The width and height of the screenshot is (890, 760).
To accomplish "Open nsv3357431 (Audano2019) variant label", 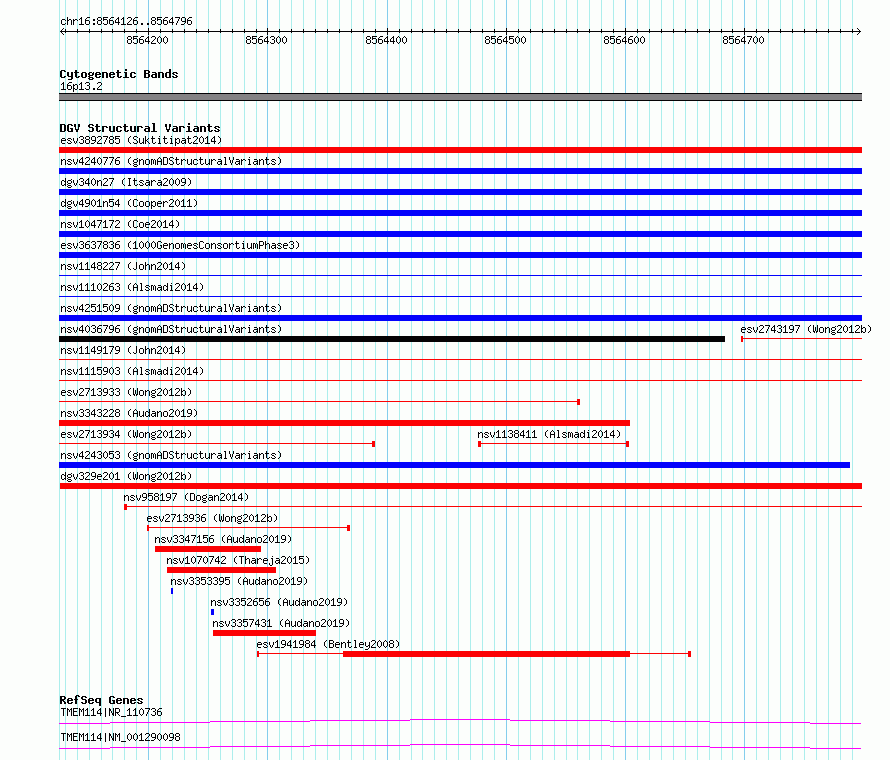I will 281,623.
